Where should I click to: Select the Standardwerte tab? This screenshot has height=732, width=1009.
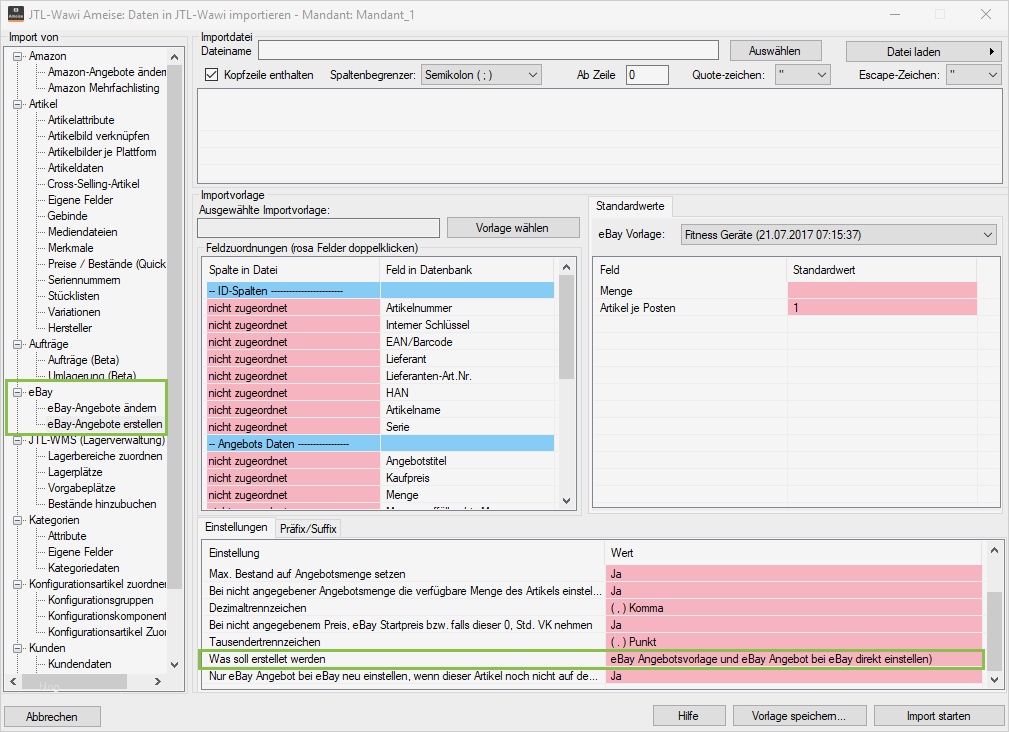631,205
